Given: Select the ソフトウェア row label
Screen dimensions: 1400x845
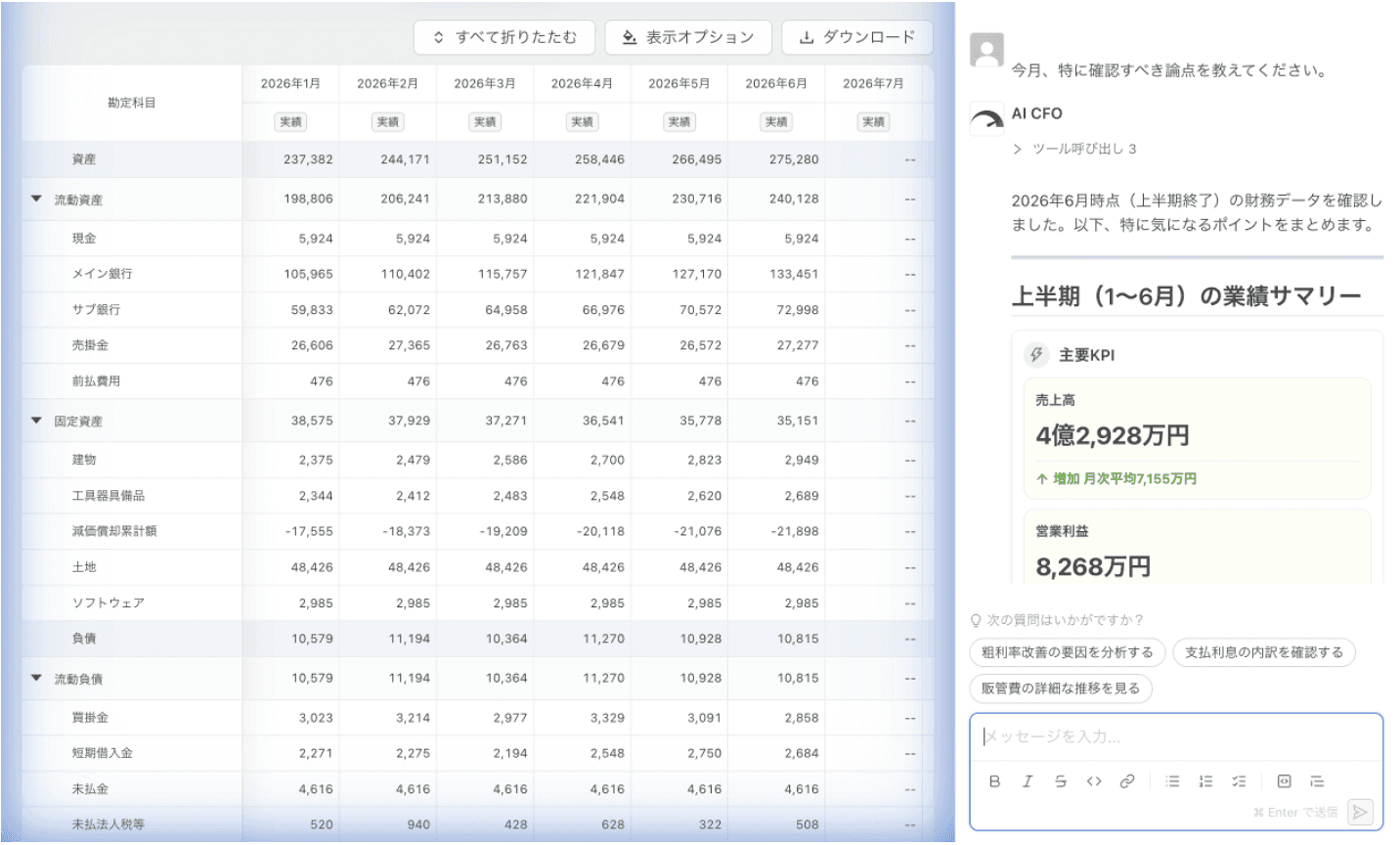Looking at the screenshot, I should pos(108,603).
